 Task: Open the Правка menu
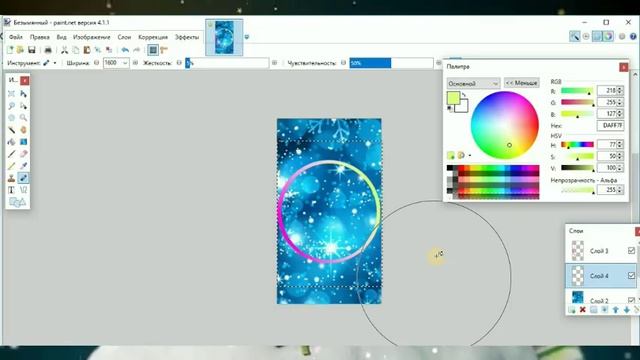click(x=40, y=37)
